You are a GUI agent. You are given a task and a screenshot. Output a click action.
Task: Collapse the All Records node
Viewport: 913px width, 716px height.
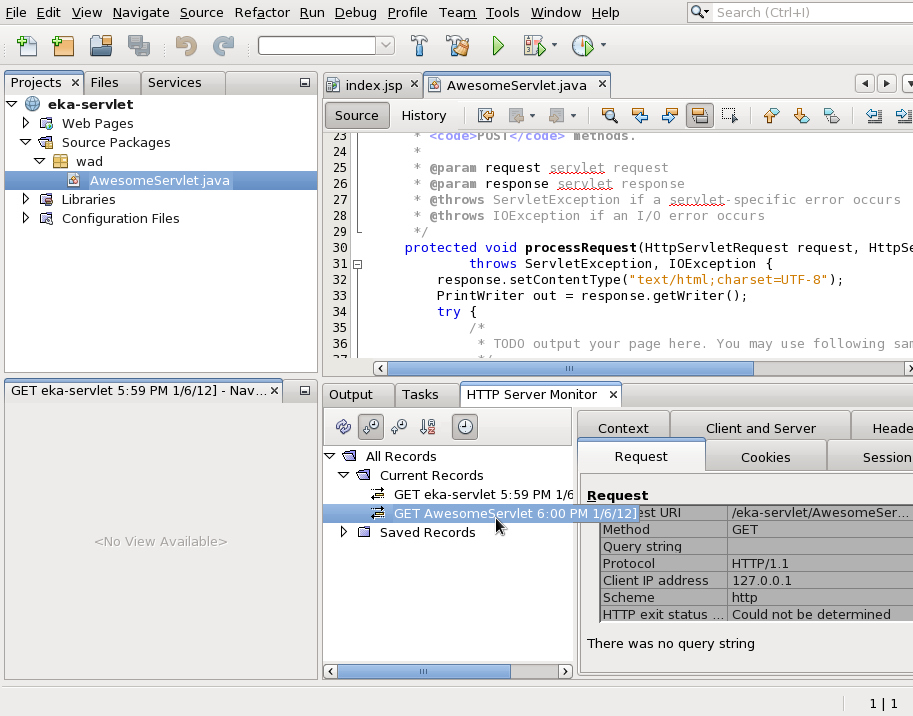pyautogui.click(x=330, y=456)
